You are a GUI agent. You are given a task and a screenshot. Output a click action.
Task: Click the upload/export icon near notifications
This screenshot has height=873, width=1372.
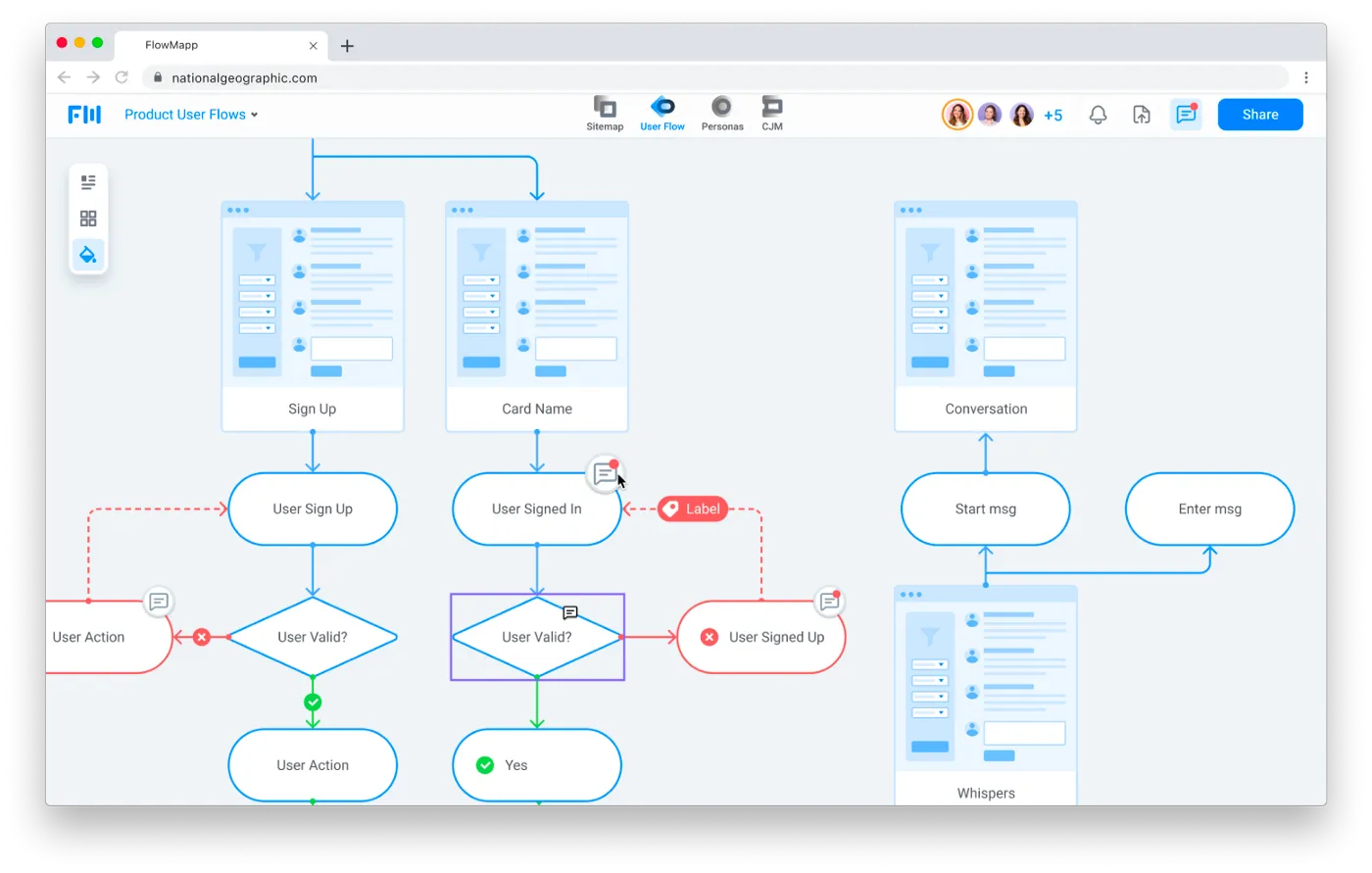tap(1141, 115)
